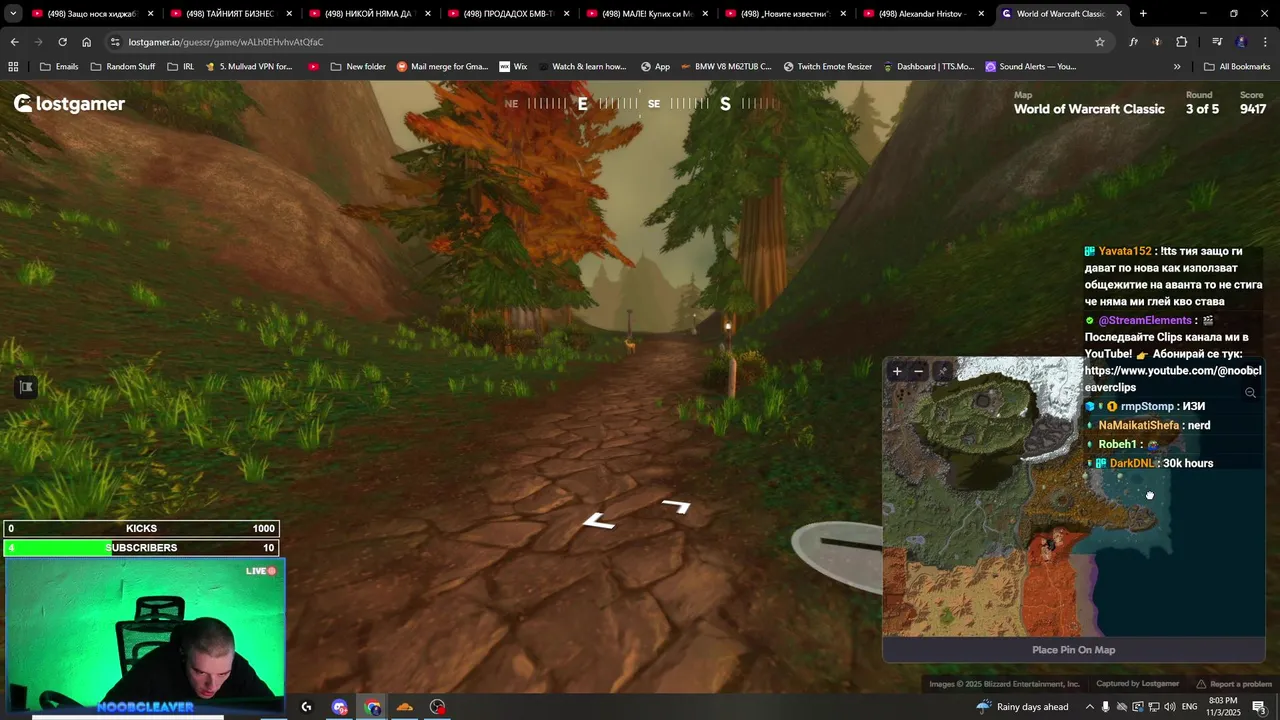The height and width of the screenshot is (720, 1280).
Task: Open Report a problem link
Action: [1234, 684]
